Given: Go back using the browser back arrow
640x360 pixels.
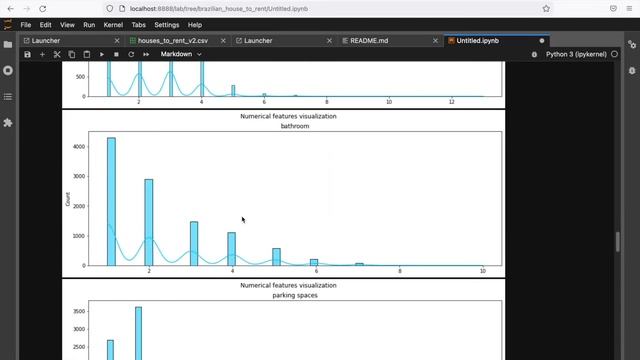Looking at the screenshot, I should click(x=11, y=9).
